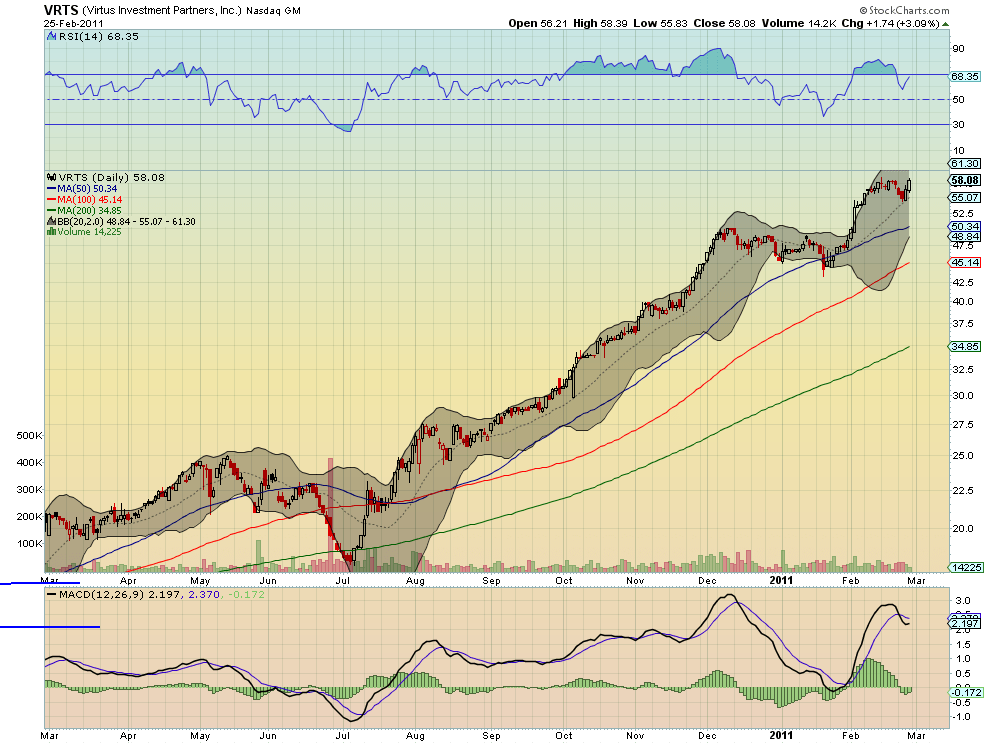990x744 pixels.
Task: Click the MACD line icon before MACD(12,26,9)
Action: 52,594
